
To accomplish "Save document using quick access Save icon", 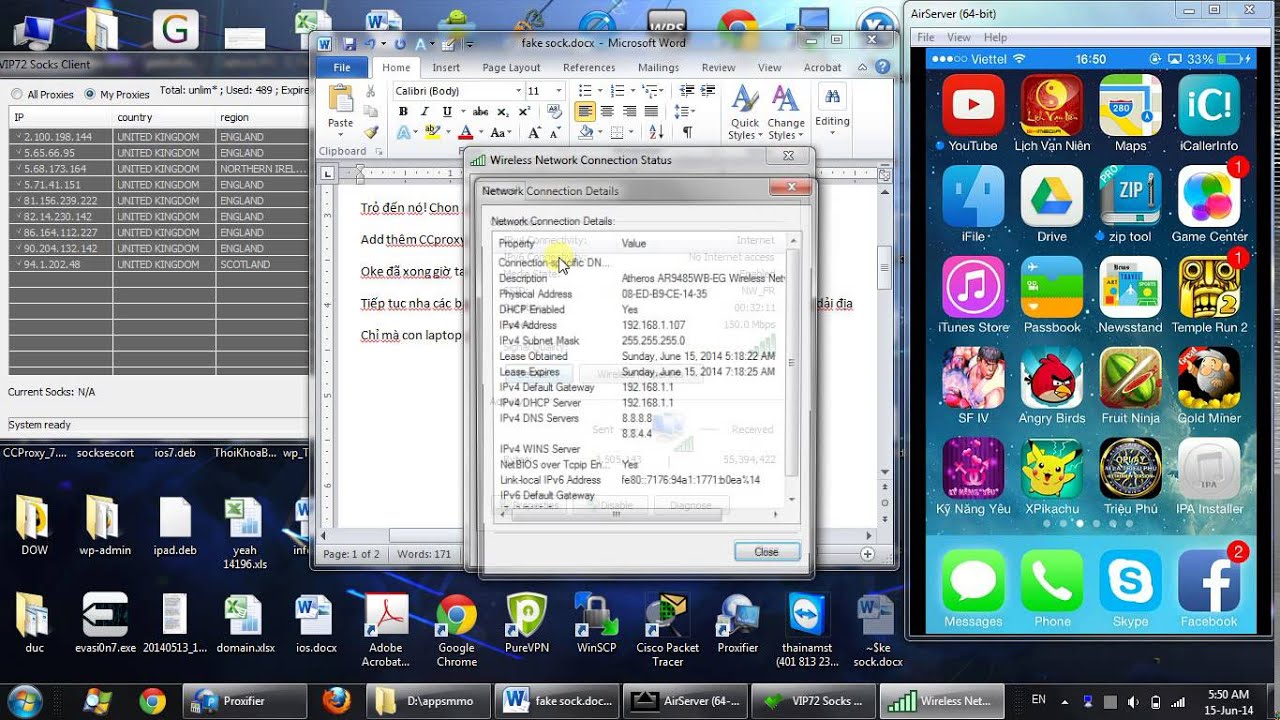I will pos(349,44).
